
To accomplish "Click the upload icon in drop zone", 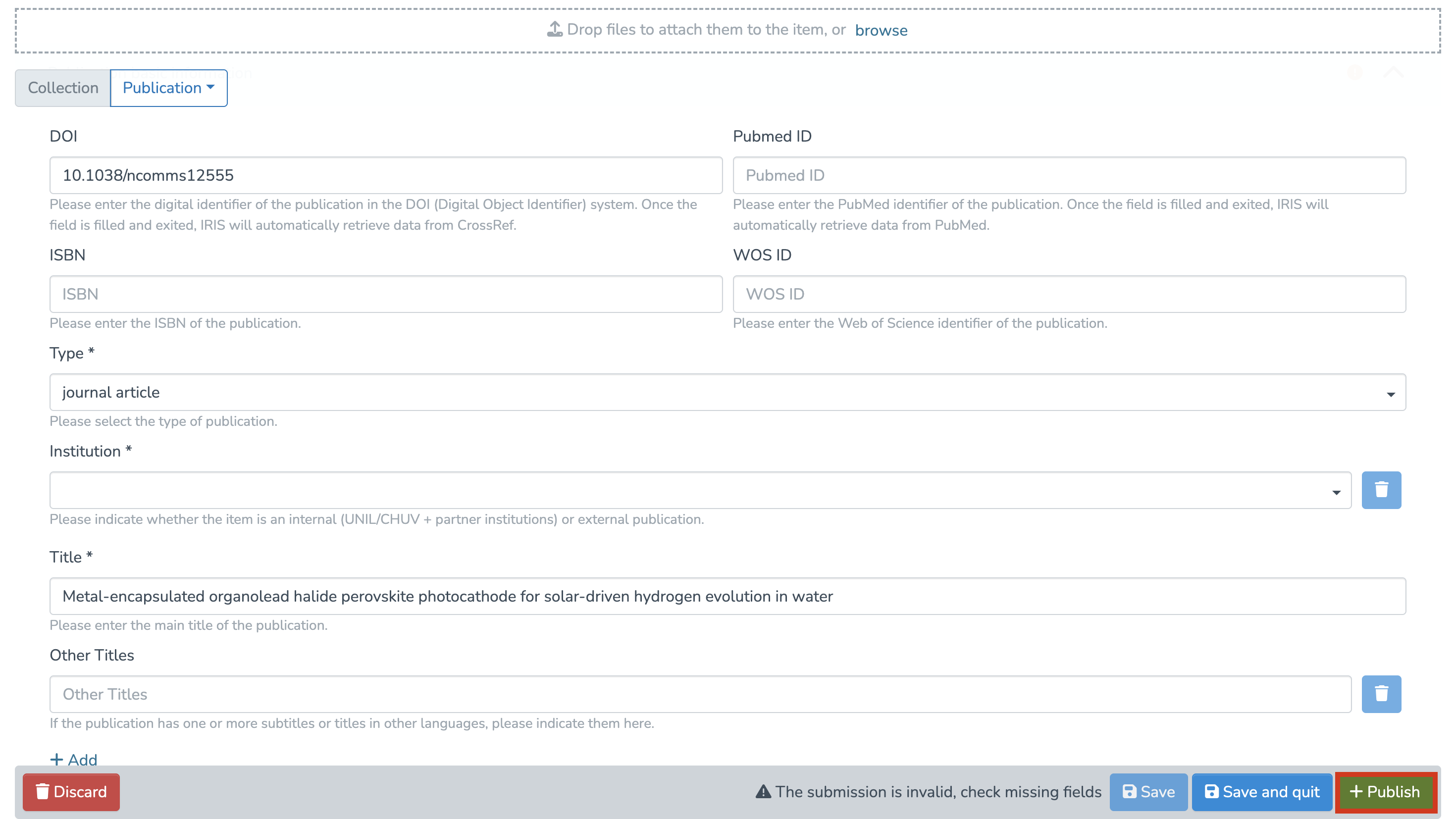I will (x=555, y=29).
